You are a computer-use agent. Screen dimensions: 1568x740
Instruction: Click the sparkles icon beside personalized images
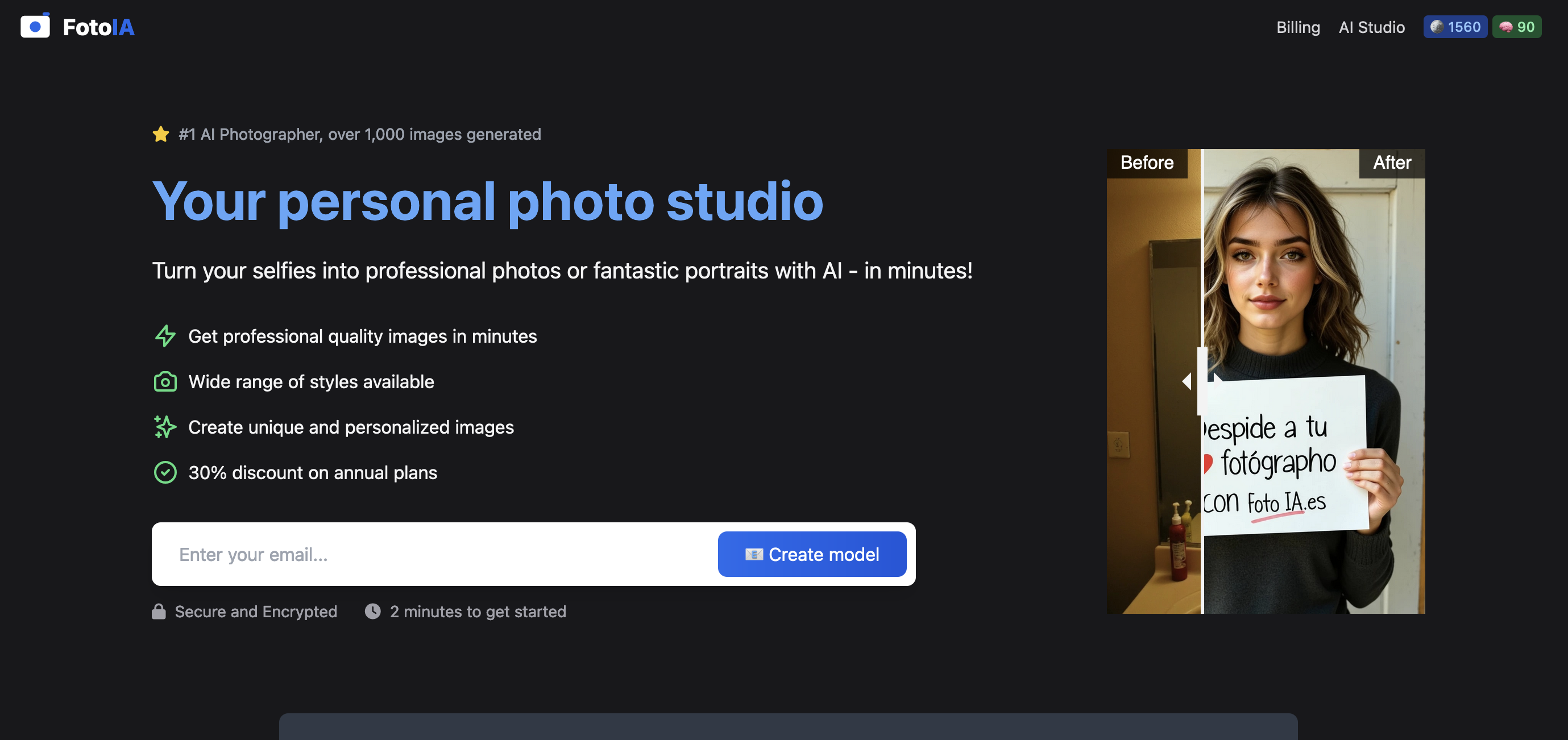click(x=165, y=427)
